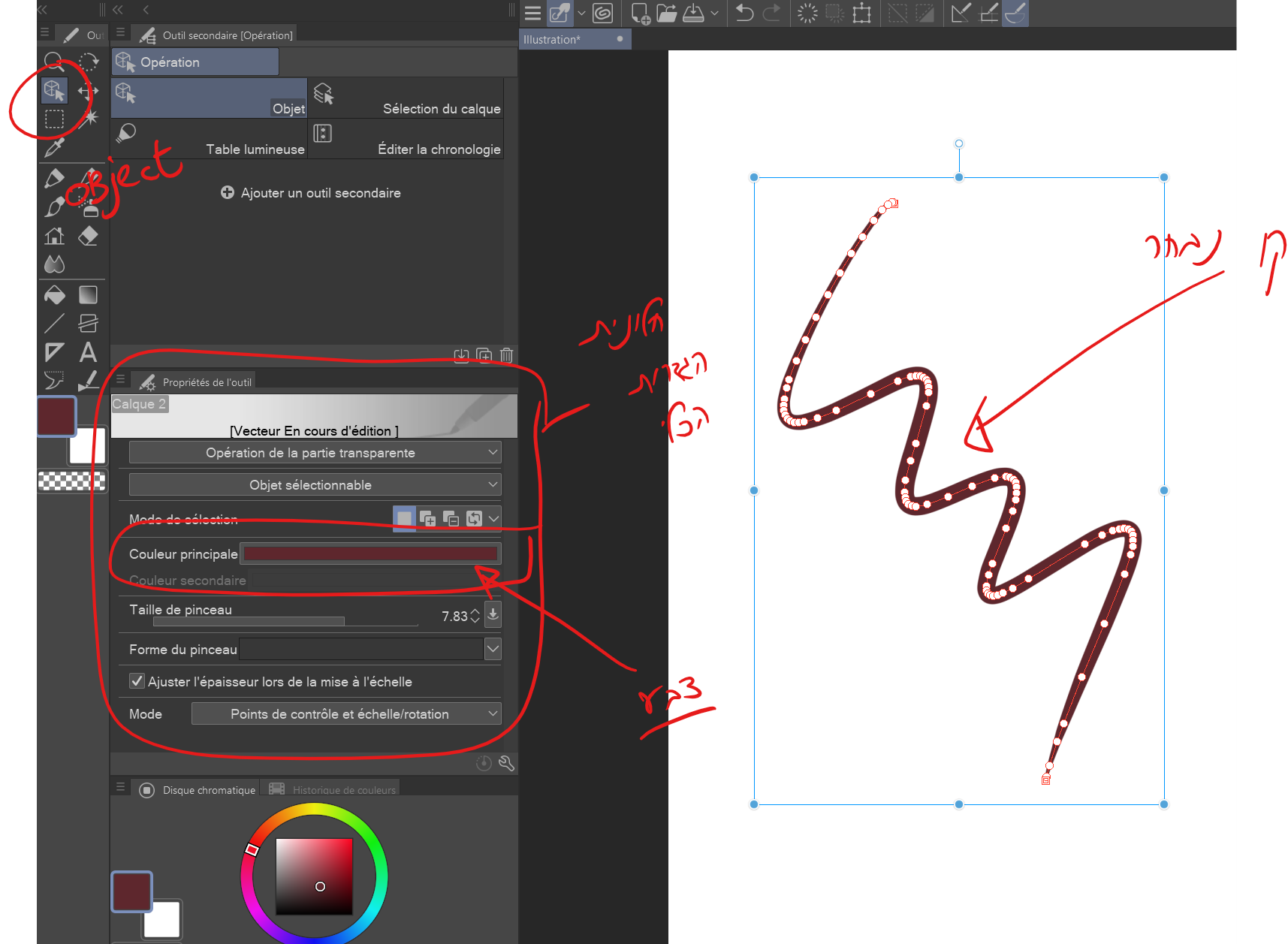Select 'Éditer la chronologie' sub tool
1288x944 pixels.
406,139
